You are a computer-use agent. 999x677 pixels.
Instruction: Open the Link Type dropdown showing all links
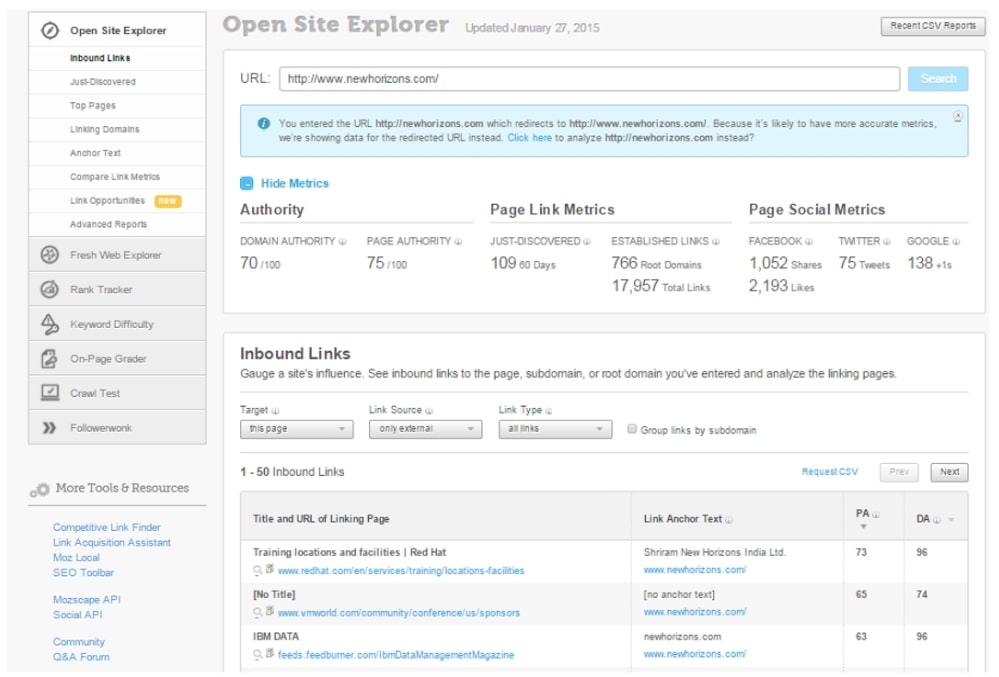(x=556, y=429)
